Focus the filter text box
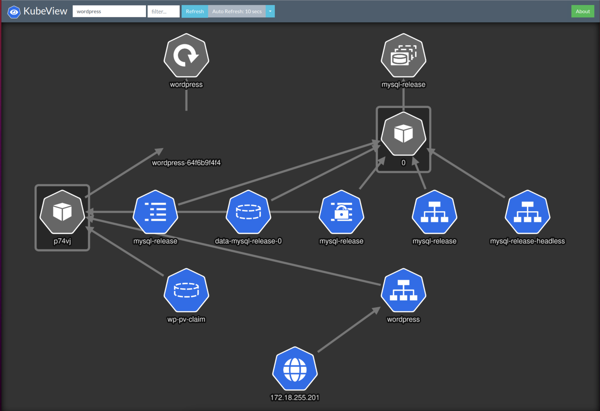 tap(163, 11)
